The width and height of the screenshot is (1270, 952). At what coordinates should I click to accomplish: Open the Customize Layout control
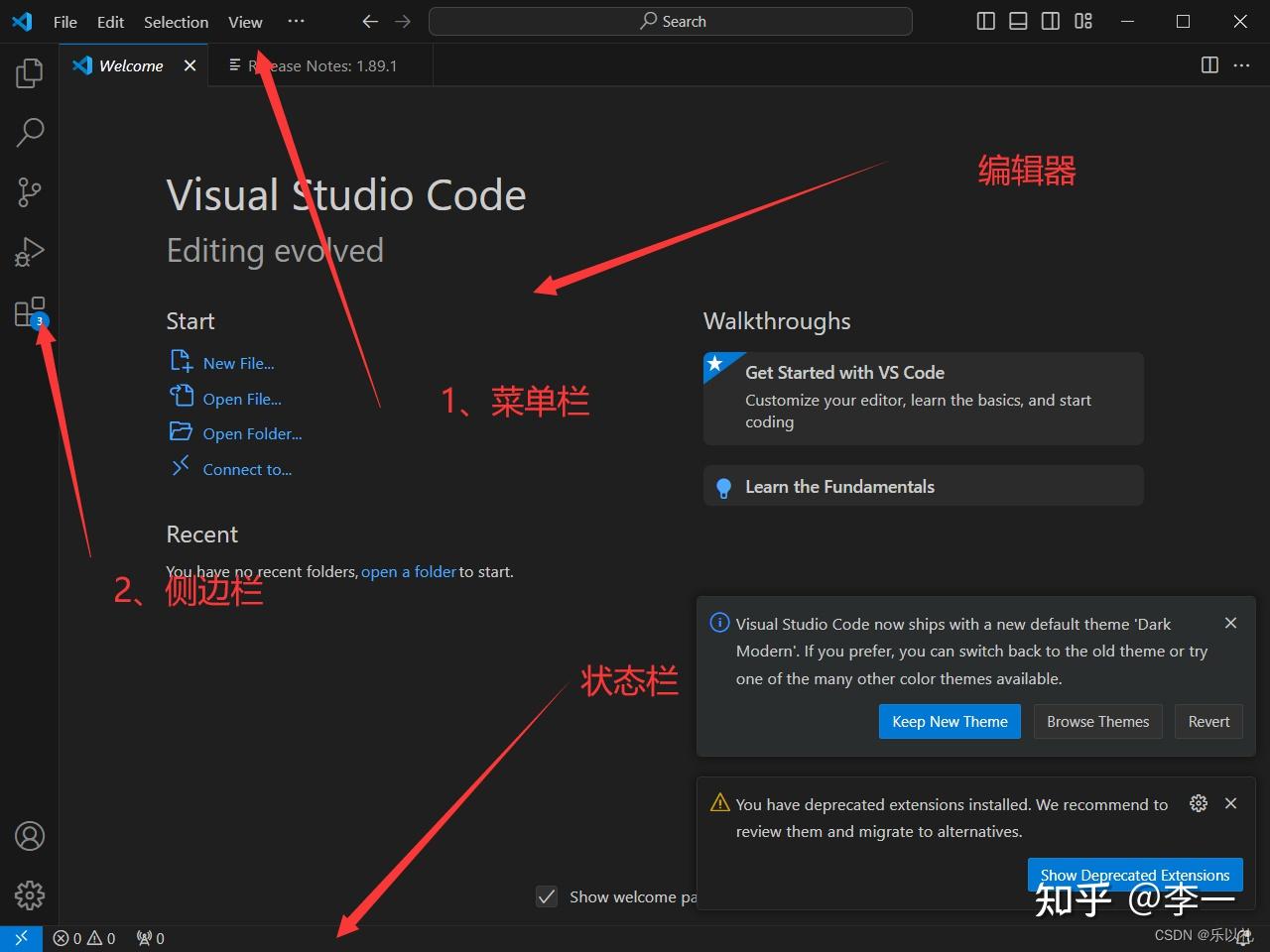(1083, 20)
